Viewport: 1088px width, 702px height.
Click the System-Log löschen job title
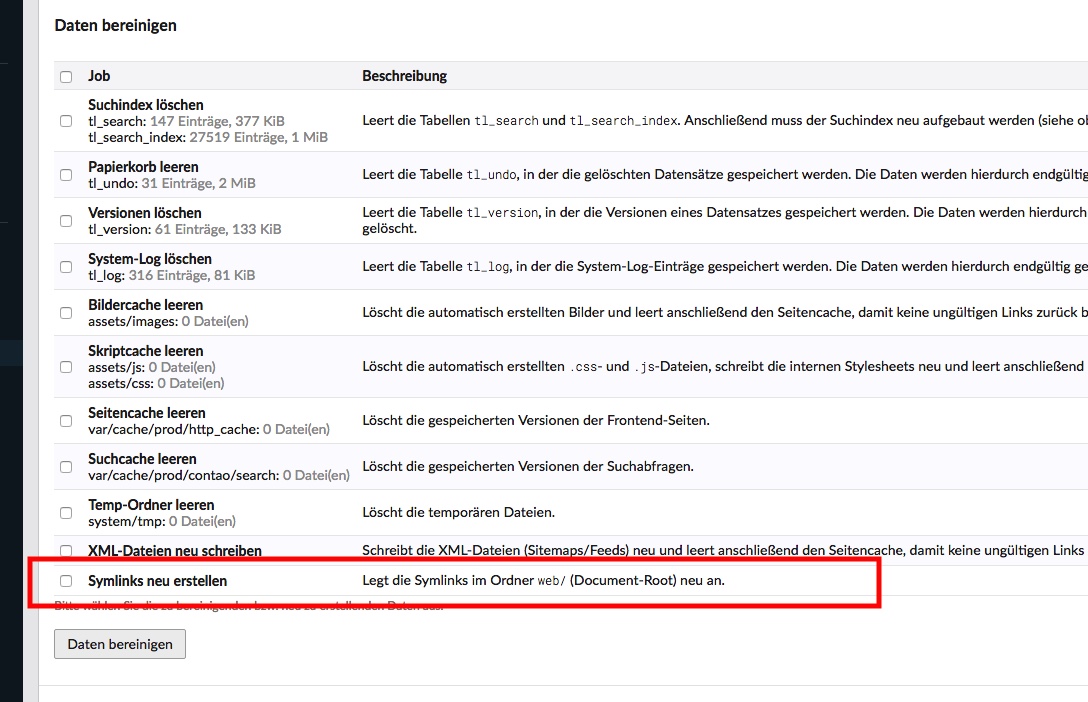150,259
